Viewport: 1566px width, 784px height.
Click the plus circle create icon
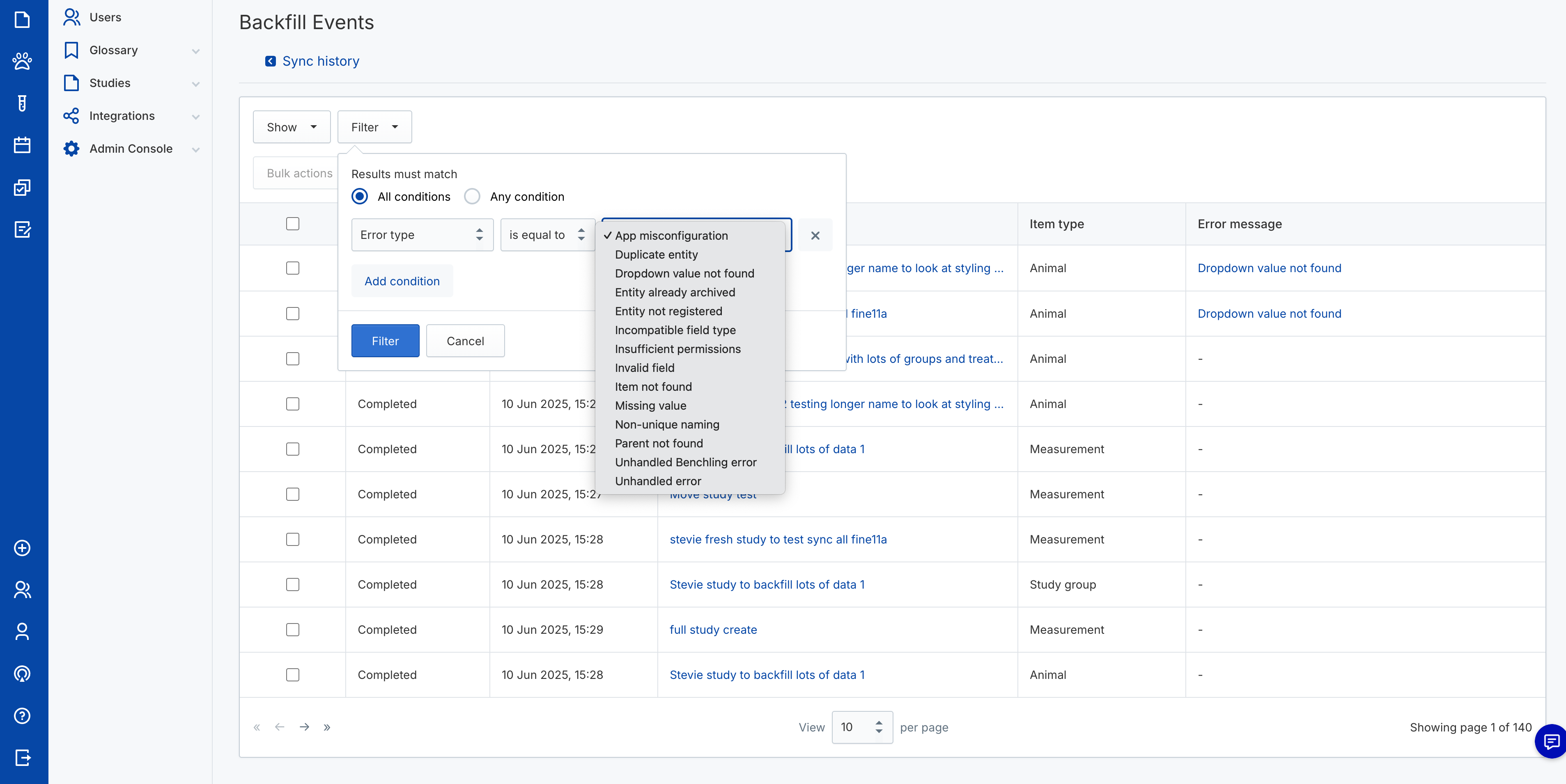22,548
